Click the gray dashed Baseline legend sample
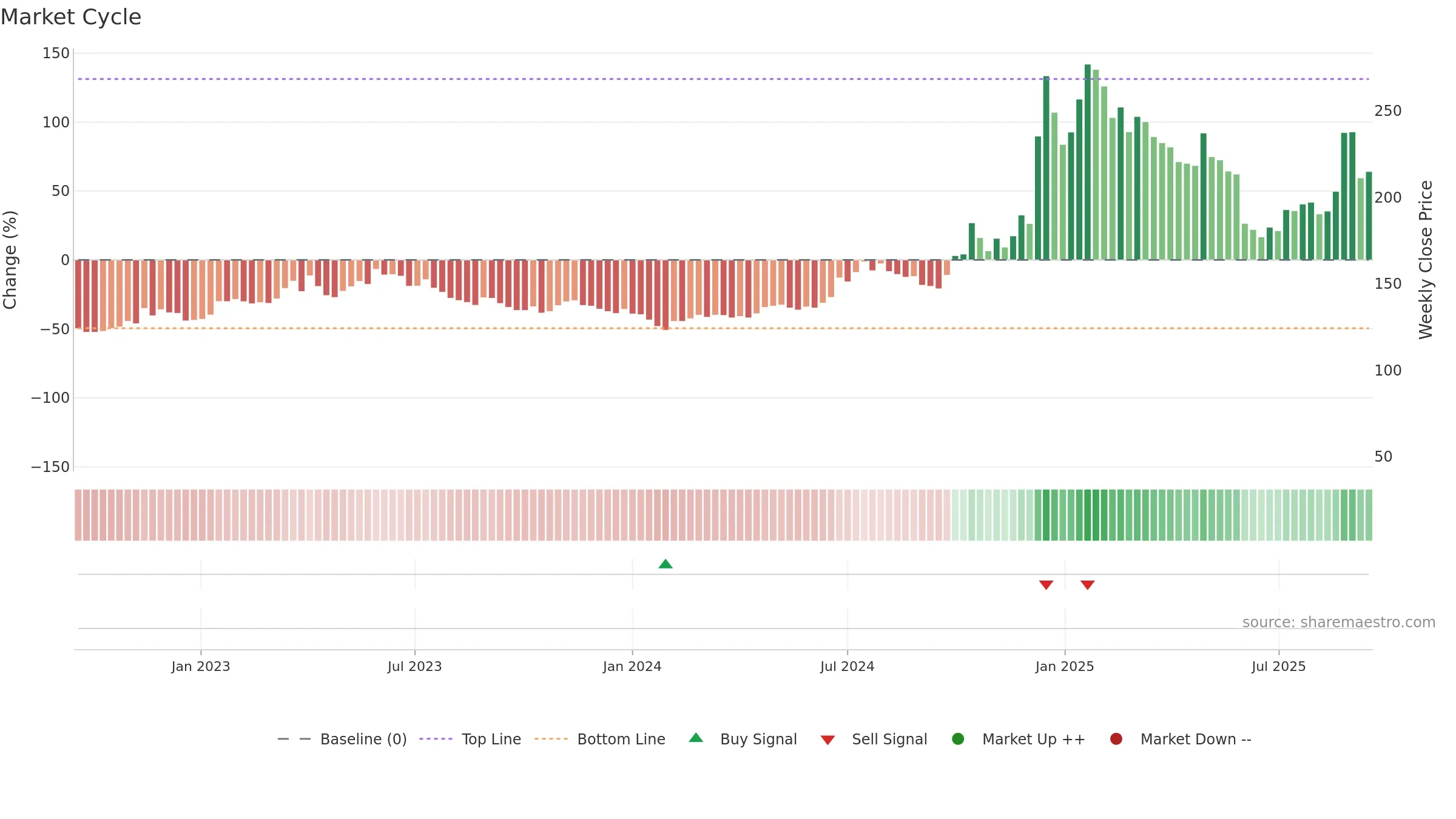Image resolution: width=1456 pixels, height=819 pixels. (x=294, y=739)
